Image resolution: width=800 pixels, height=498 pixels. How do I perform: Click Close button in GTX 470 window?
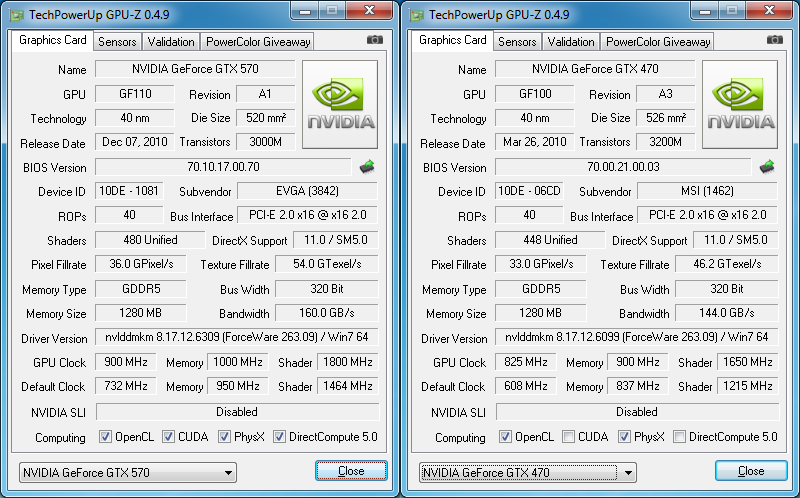(x=751, y=470)
